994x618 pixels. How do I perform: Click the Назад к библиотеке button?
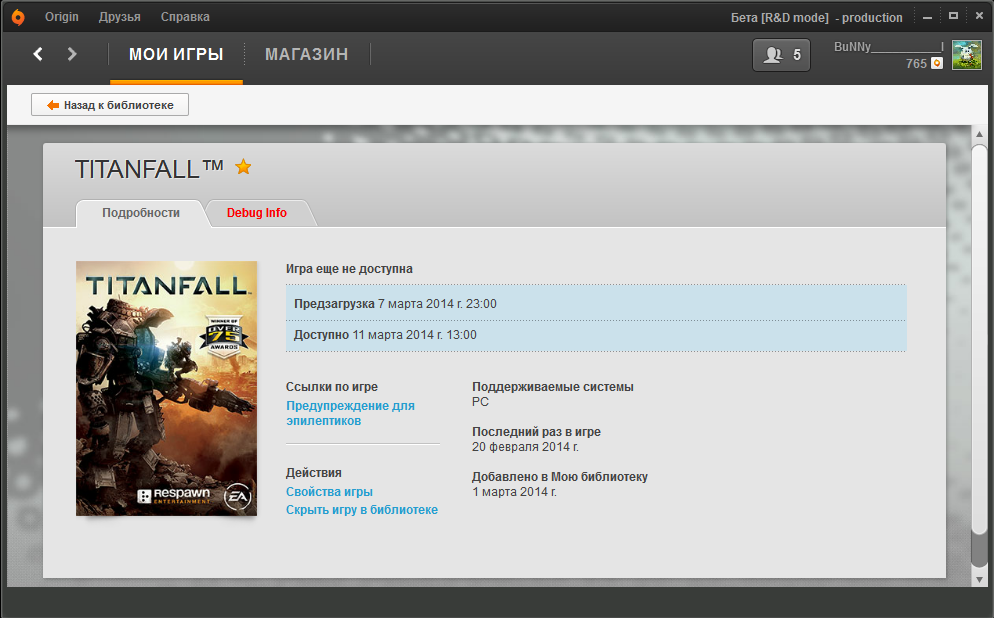point(110,105)
